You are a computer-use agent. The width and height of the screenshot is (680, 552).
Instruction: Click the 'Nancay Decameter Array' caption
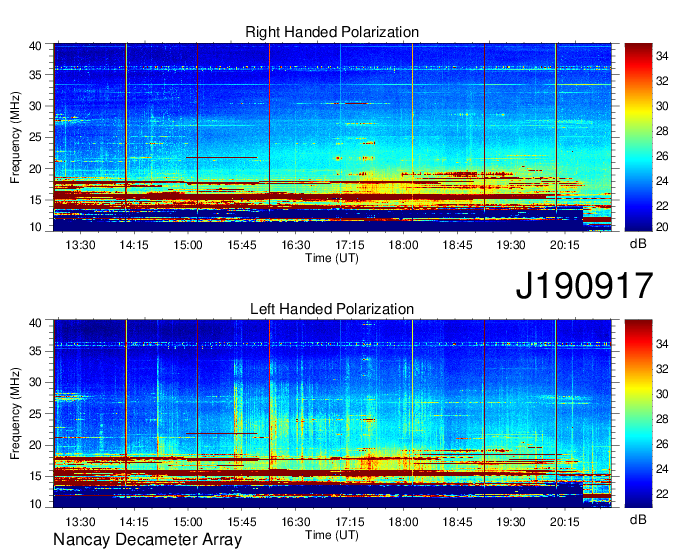click(147, 539)
